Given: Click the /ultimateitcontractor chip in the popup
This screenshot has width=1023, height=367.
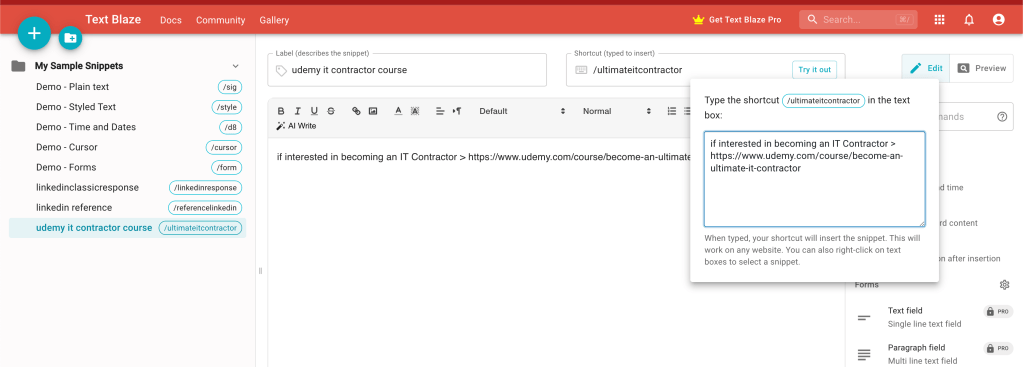Looking at the screenshot, I should point(824,100).
